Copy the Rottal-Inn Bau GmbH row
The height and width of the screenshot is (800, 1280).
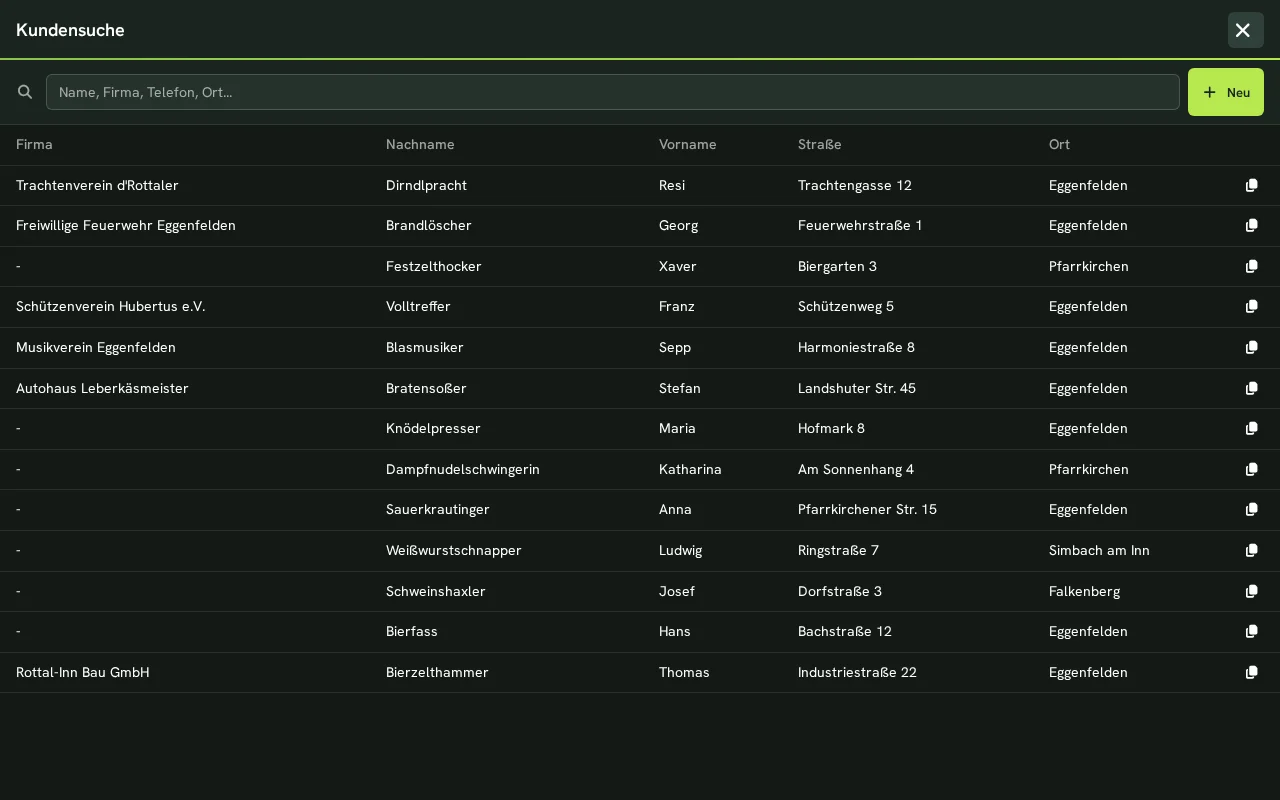coord(1251,672)
